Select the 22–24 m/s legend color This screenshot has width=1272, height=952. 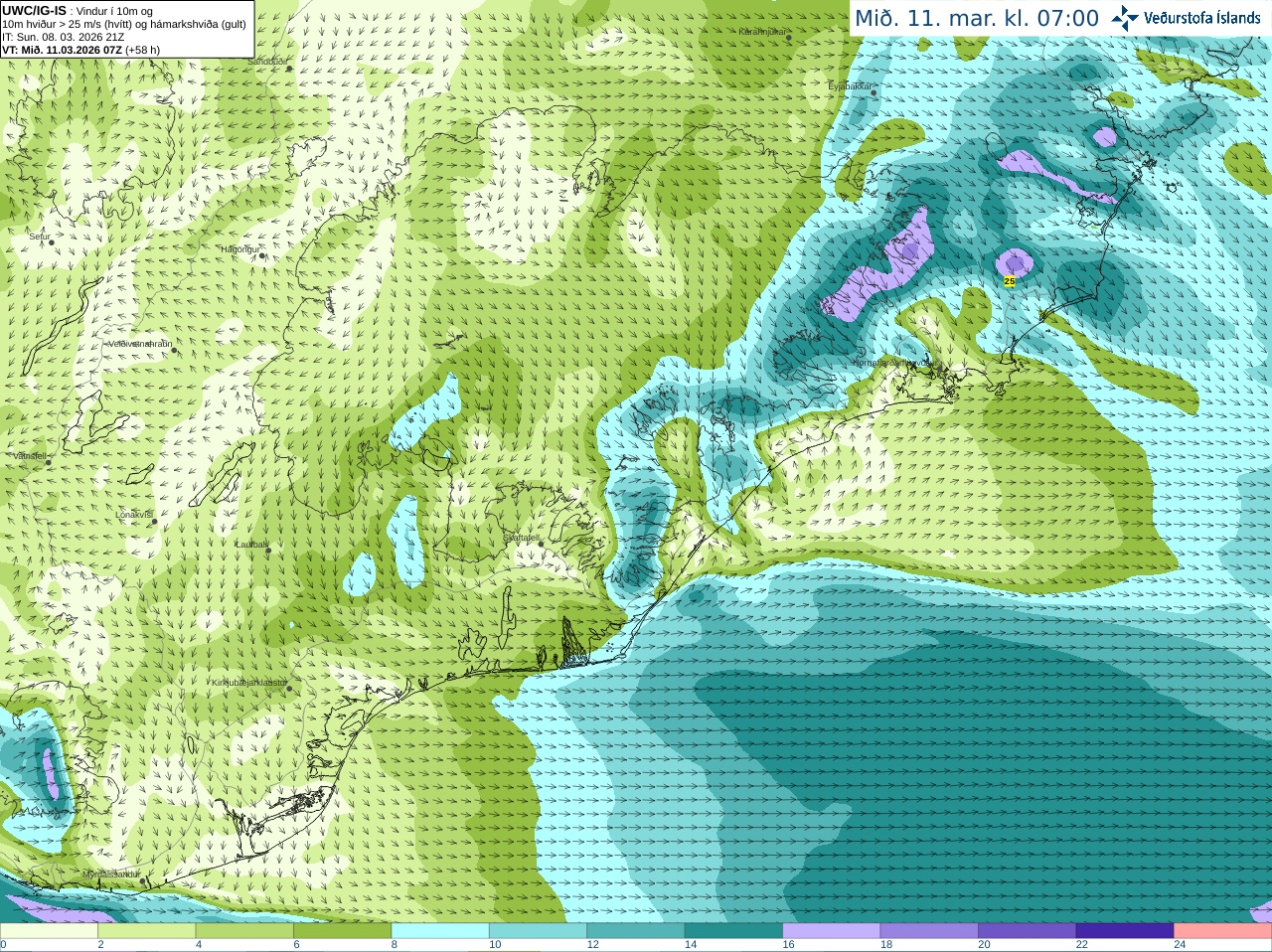pyautogui.click(x=1125, y=931)
